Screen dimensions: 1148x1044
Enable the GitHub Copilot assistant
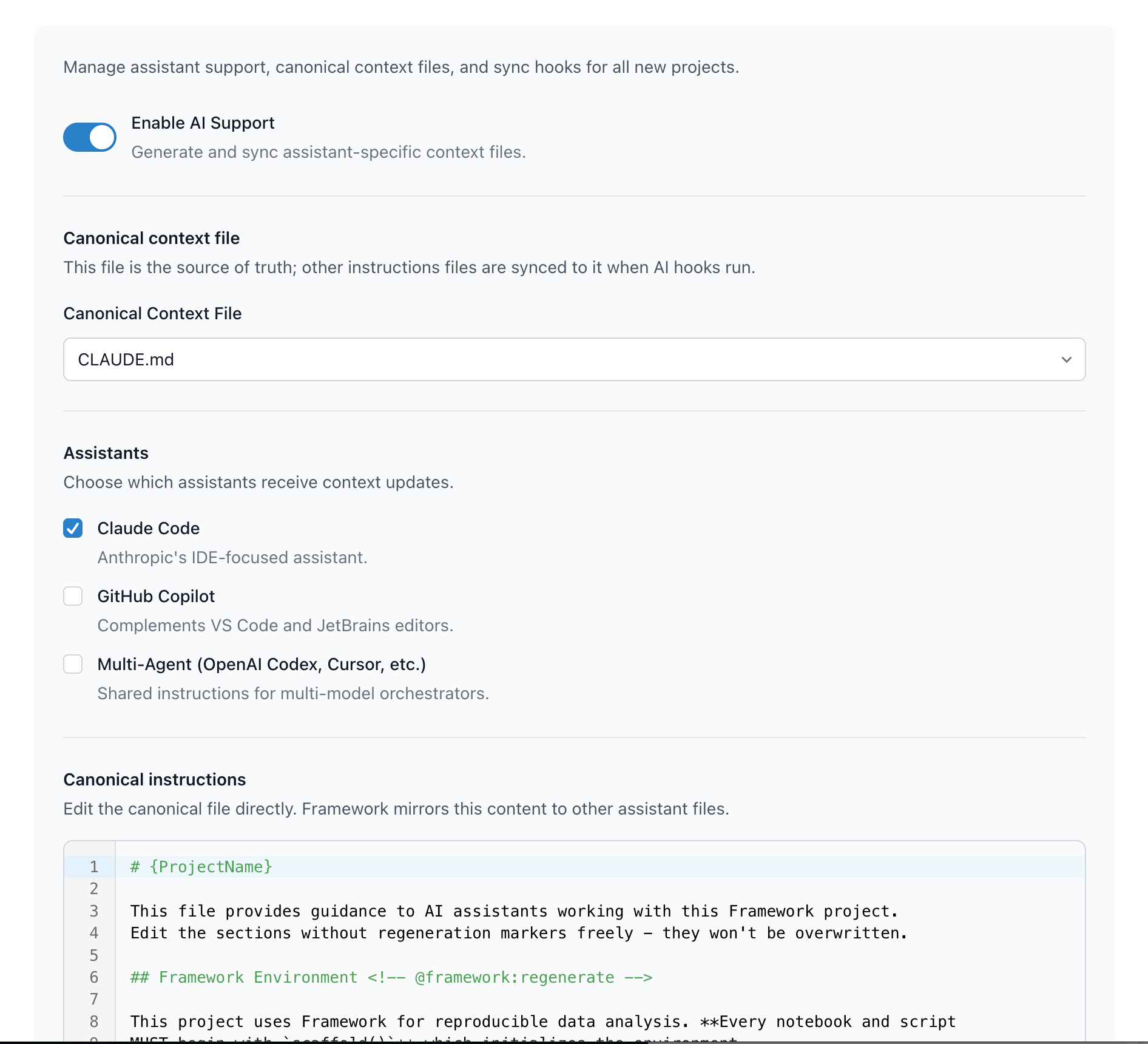[73, 597]
